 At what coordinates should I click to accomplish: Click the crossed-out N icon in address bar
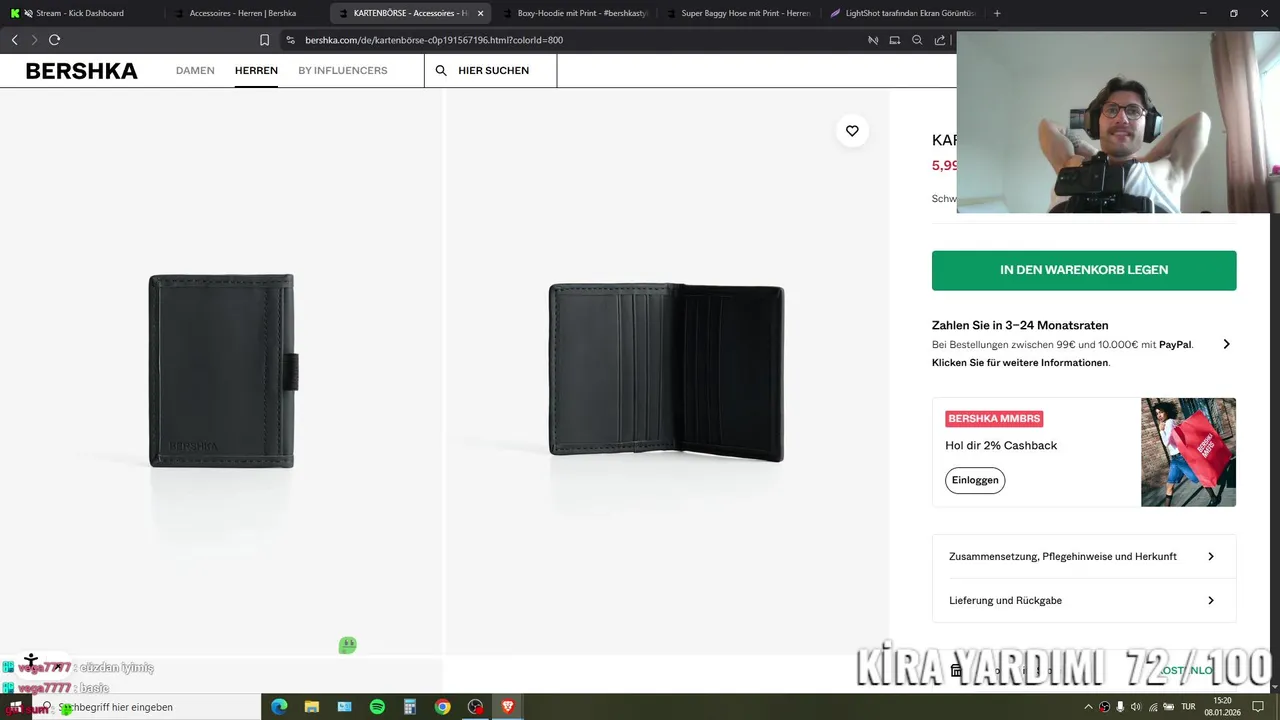(x=873, y=40)
